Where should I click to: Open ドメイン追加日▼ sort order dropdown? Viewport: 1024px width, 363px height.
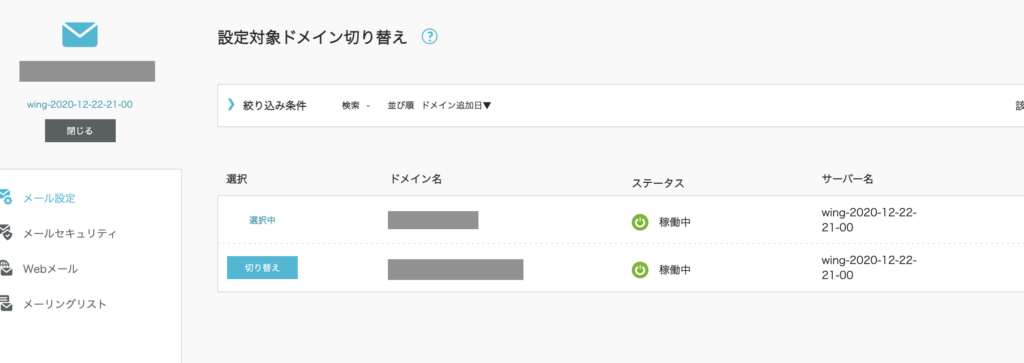click(x=456, y=105)
